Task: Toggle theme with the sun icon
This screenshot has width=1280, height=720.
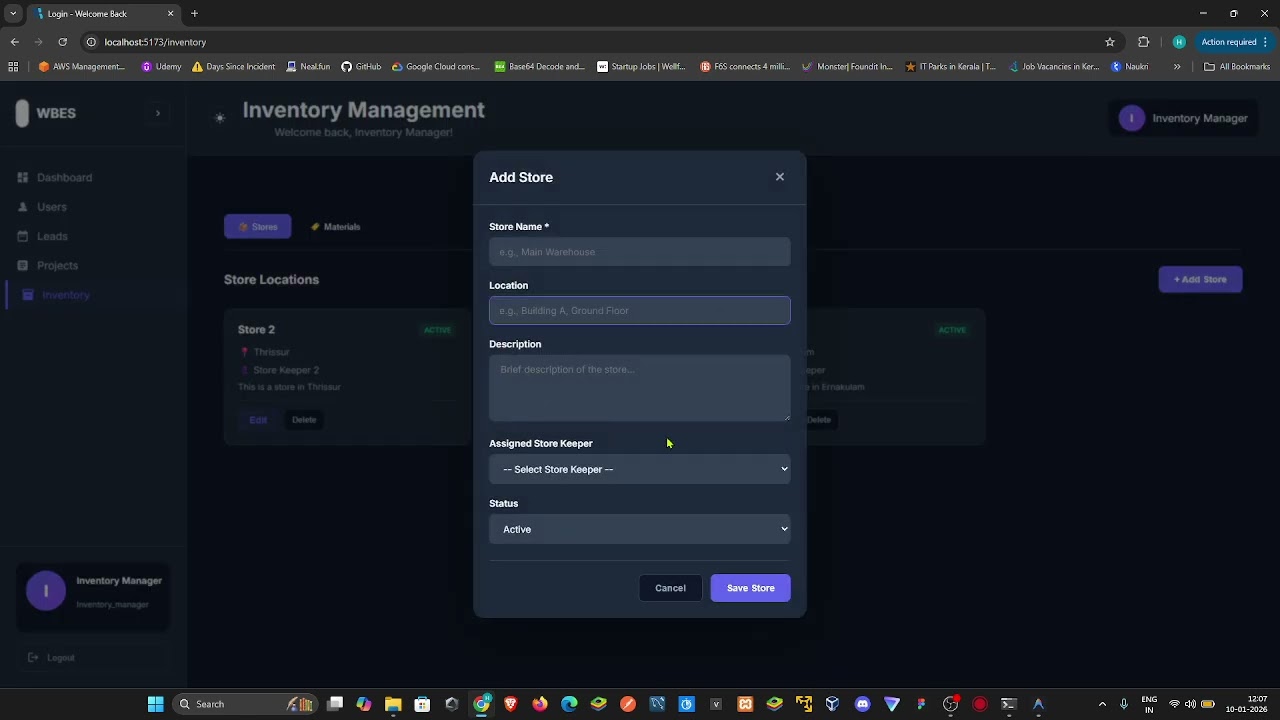Action: (220, 118)
